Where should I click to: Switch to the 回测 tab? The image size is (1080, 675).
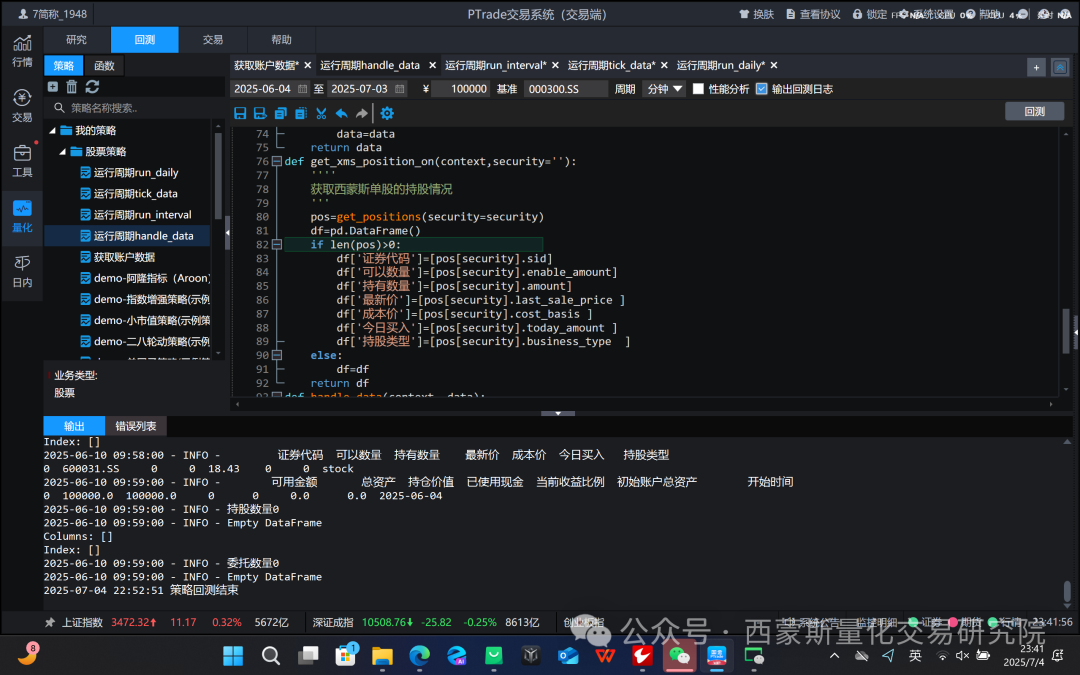[145, 40]
